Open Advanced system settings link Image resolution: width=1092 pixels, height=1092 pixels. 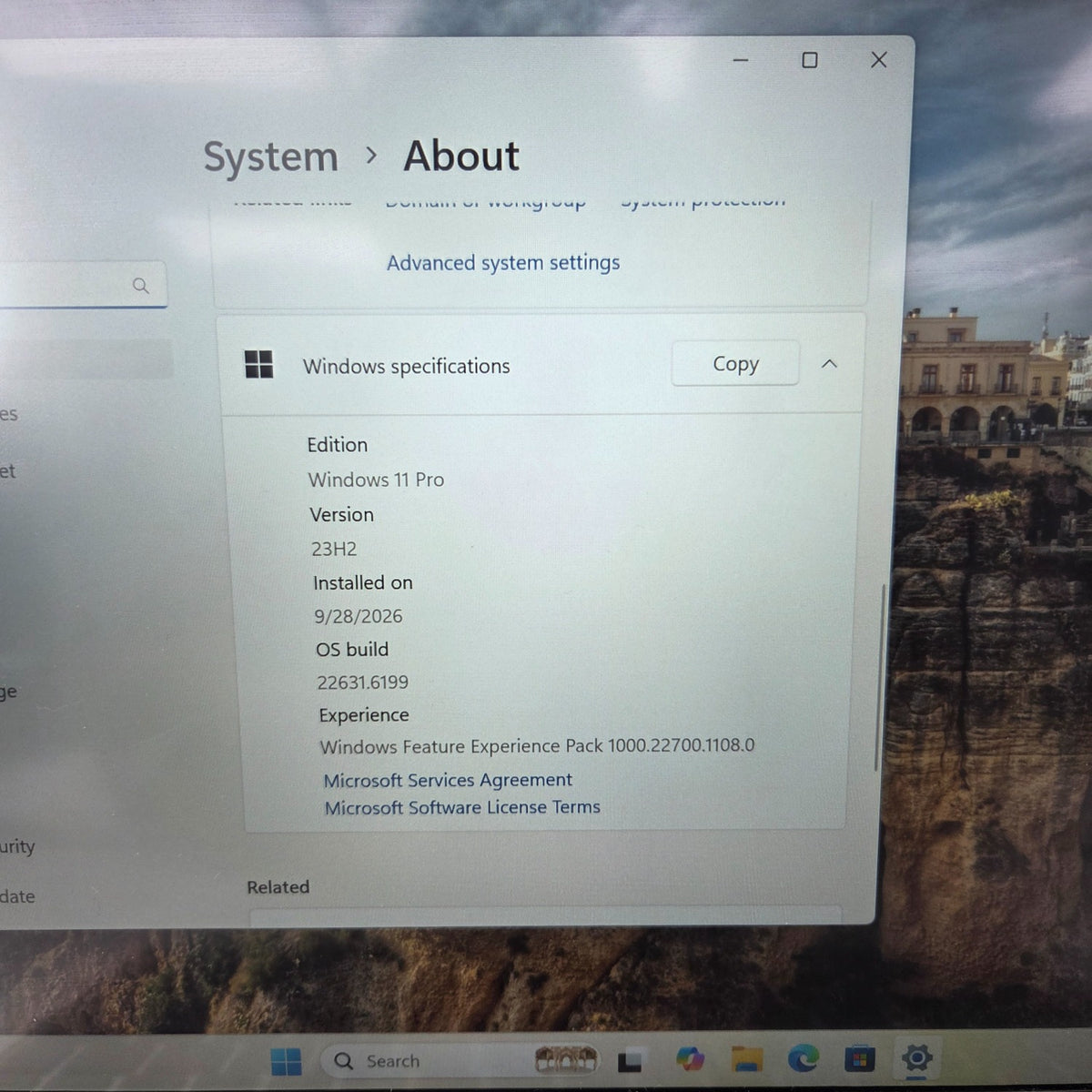(x=503, y=263)
